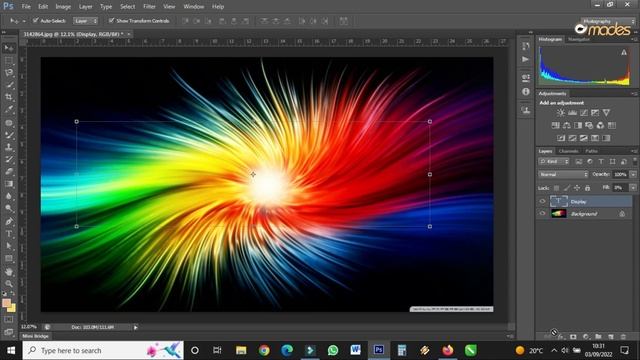The width and height of the screenshot is (640, 360).
Task: Add a Color Balance adjustment
Action: coord(567,125)
